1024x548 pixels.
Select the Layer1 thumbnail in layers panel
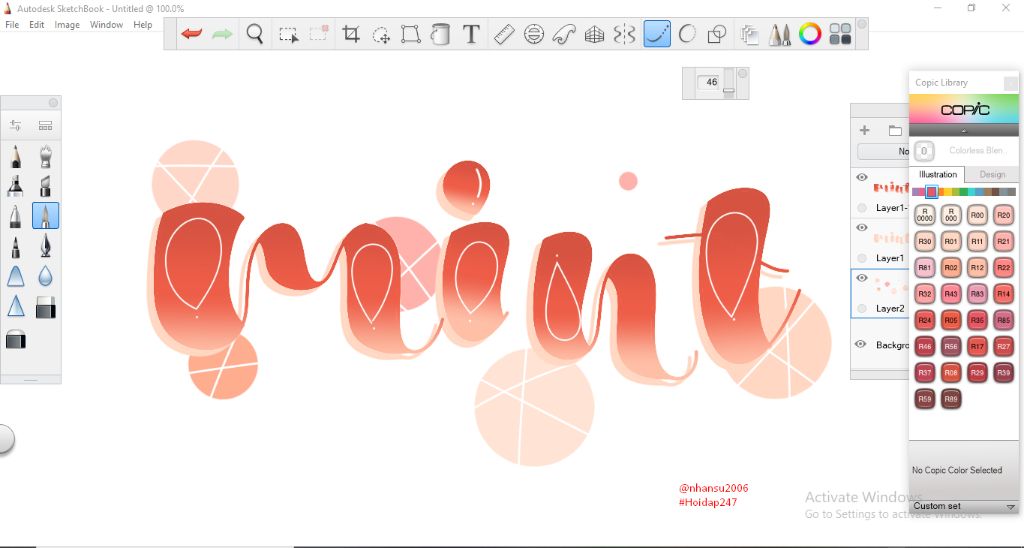click(x=891, y=238)
